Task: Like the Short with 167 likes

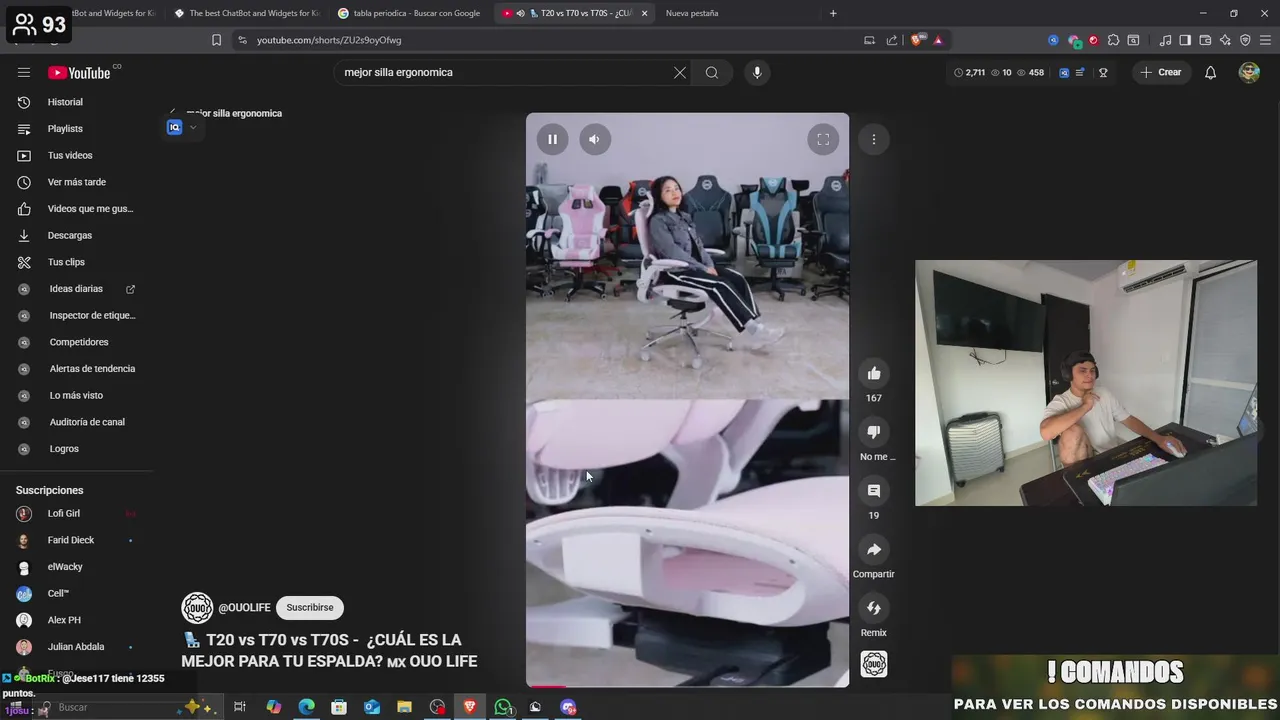Action: point(874,373)
